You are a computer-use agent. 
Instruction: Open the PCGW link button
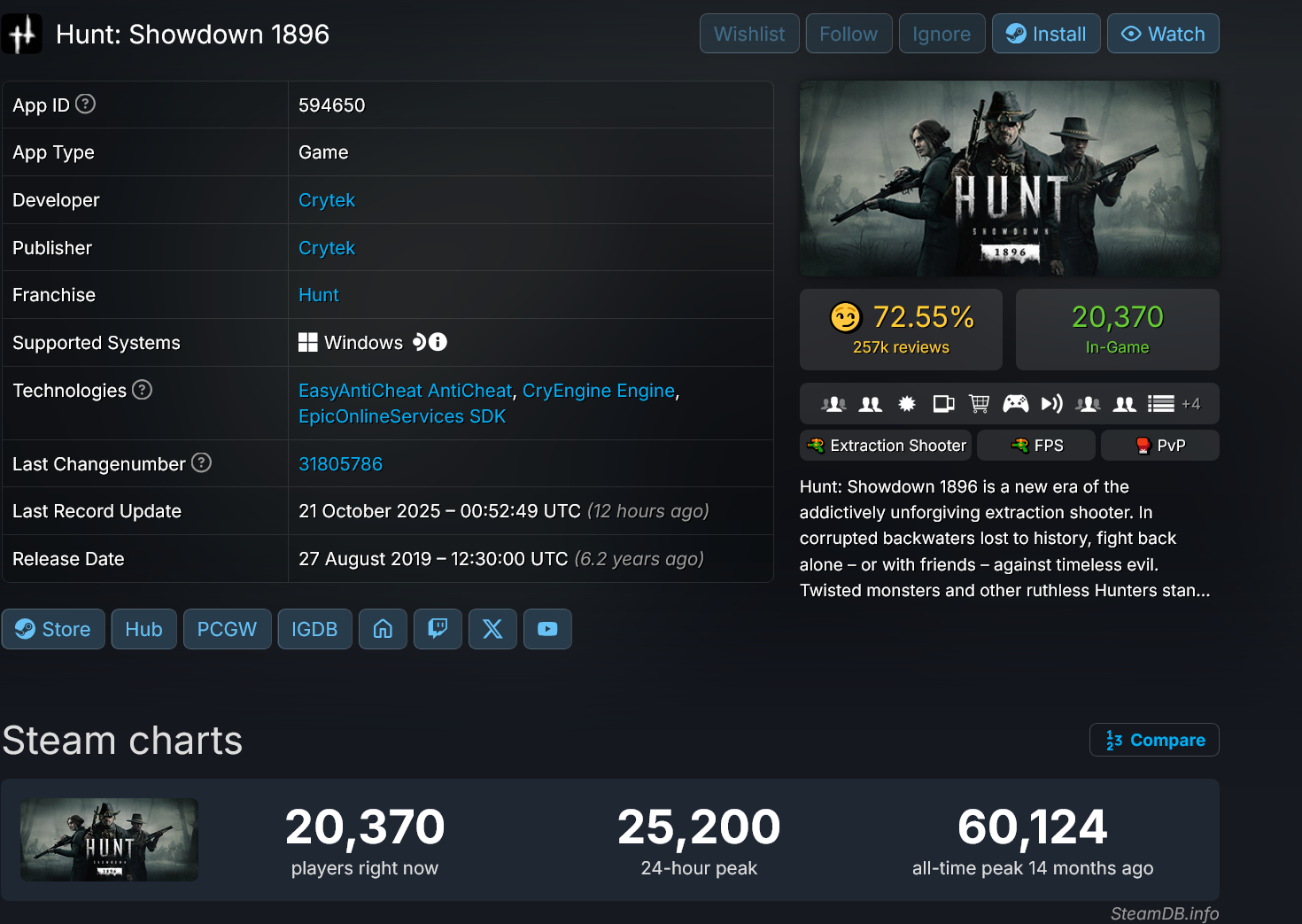[x=227, y=629]
